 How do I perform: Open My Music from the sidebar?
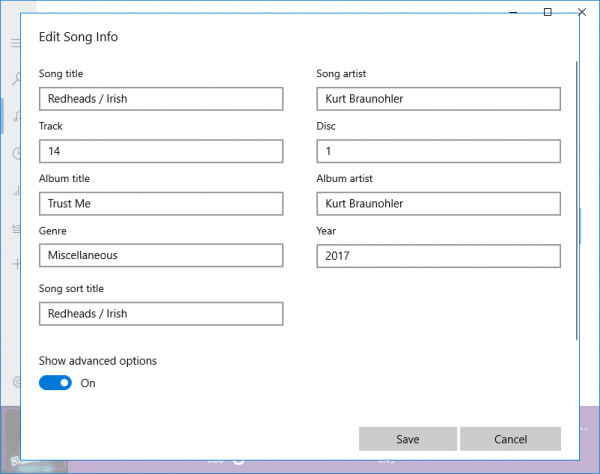pos(15,116)
